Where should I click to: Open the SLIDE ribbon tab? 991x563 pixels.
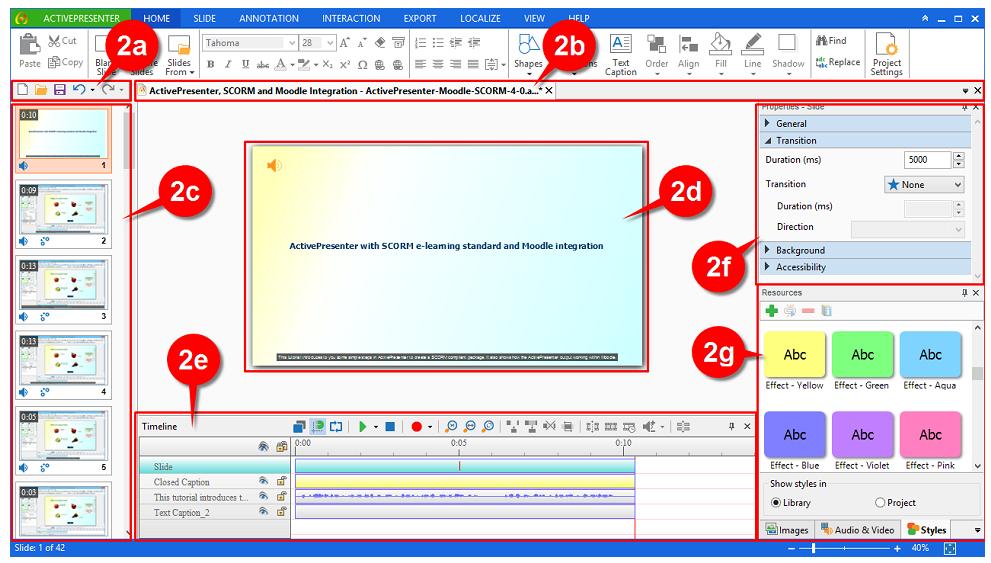pyautogui.click(x=204, y=18)
